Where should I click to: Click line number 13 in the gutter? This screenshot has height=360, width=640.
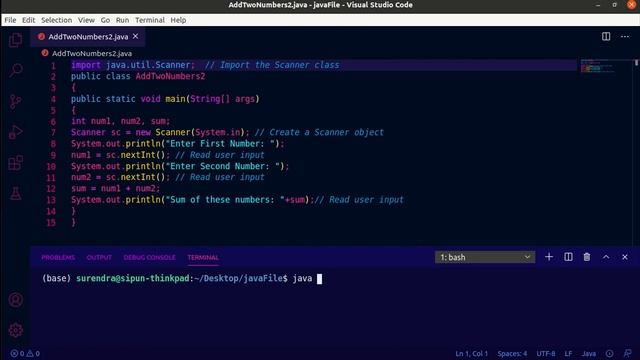pyautogui.click(x=51, y=200)
